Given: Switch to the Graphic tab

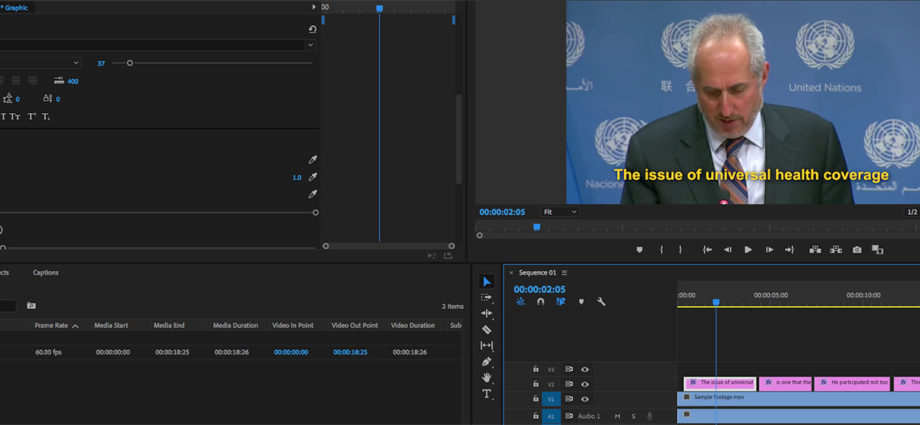Looking at the screenshot, I should tap(16, 8).
